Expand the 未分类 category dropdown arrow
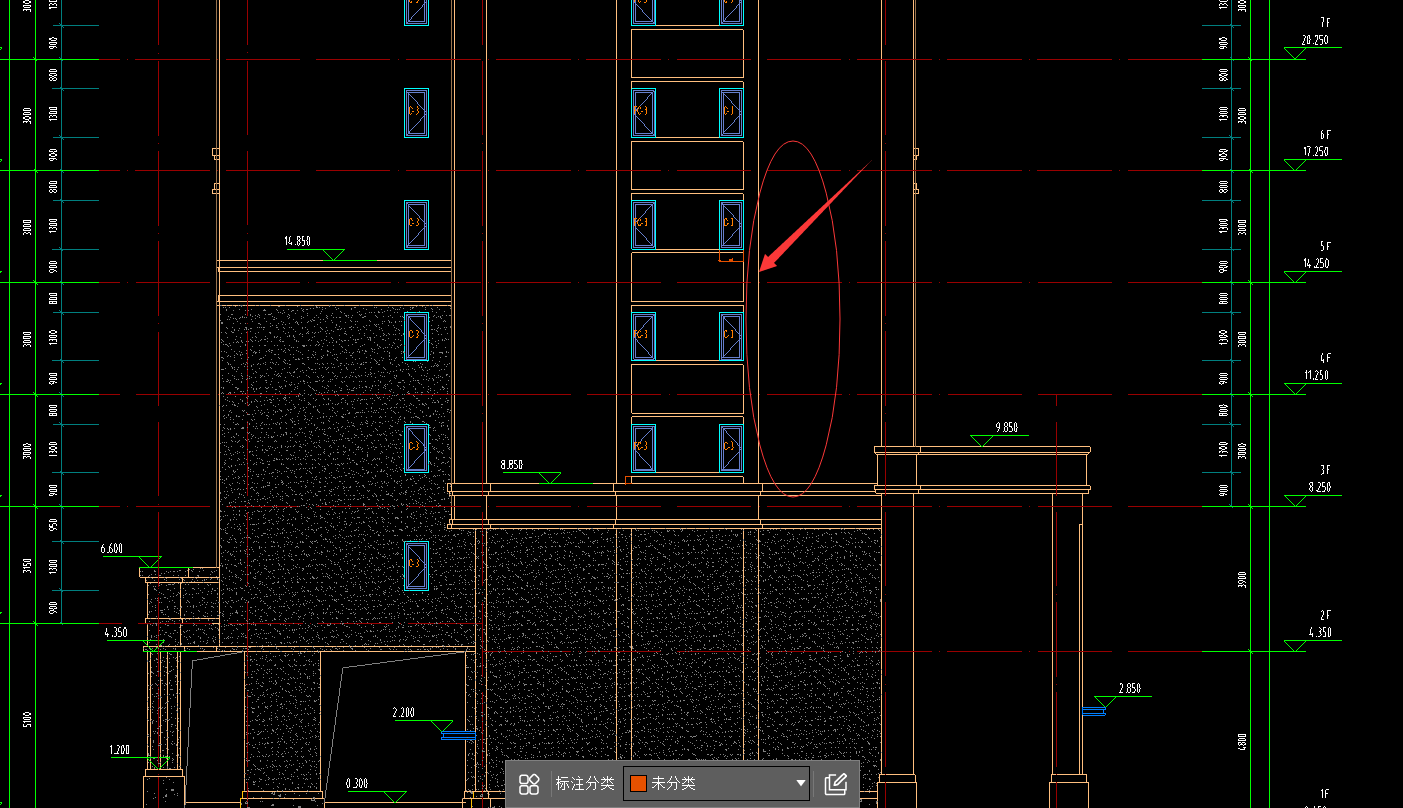This screenshot has height=808, width=1403. [x=800, y=784]
